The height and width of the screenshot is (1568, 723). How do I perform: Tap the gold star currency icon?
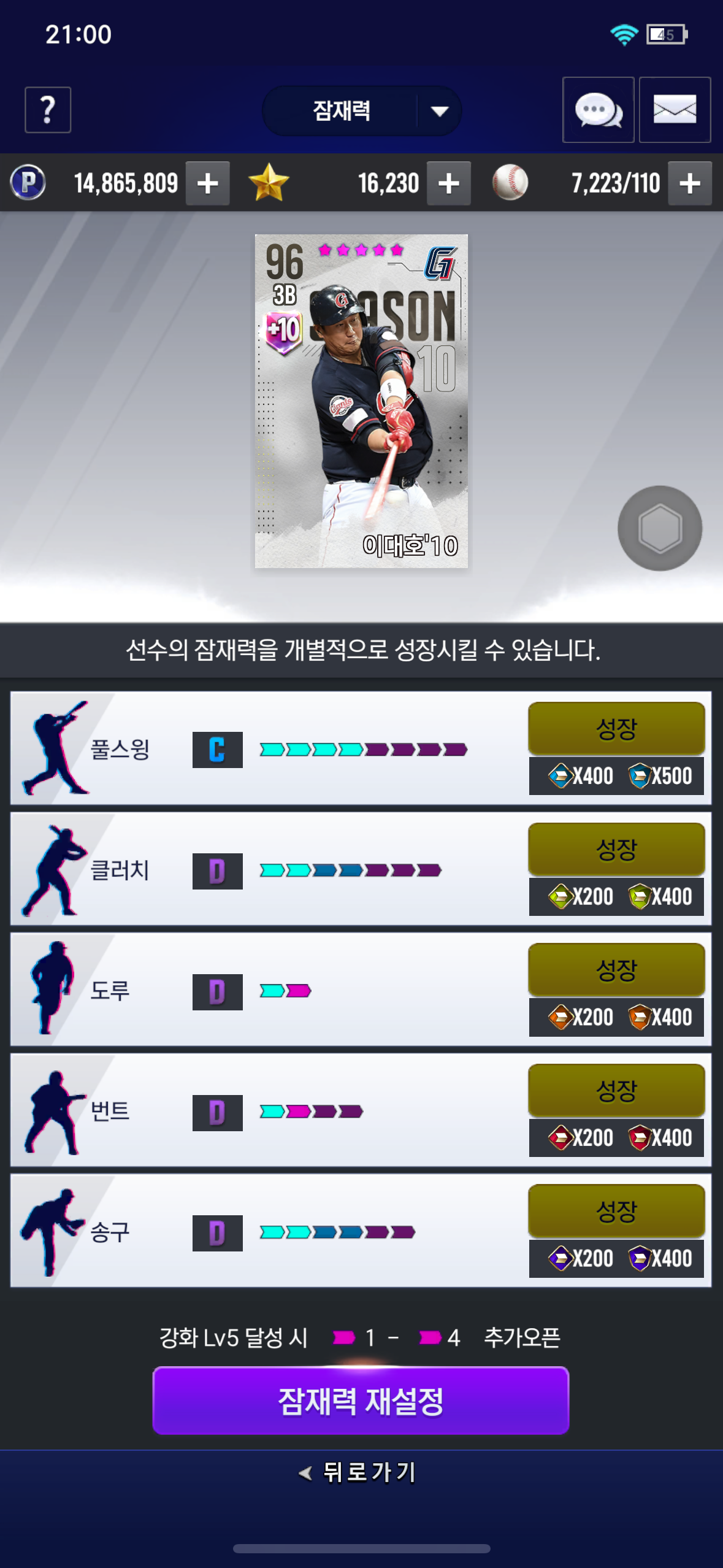269,183
